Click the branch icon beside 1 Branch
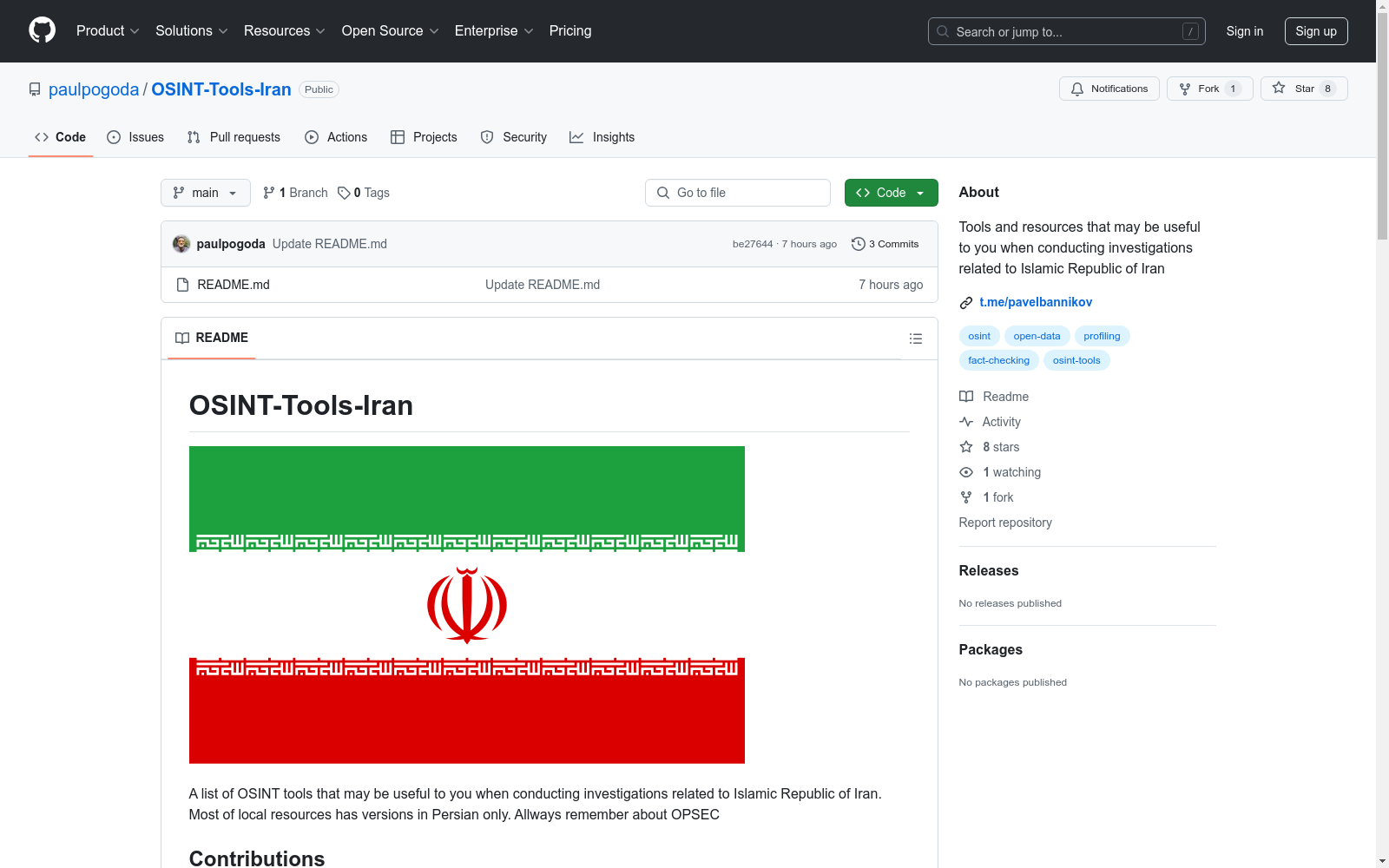 (269, 193)
